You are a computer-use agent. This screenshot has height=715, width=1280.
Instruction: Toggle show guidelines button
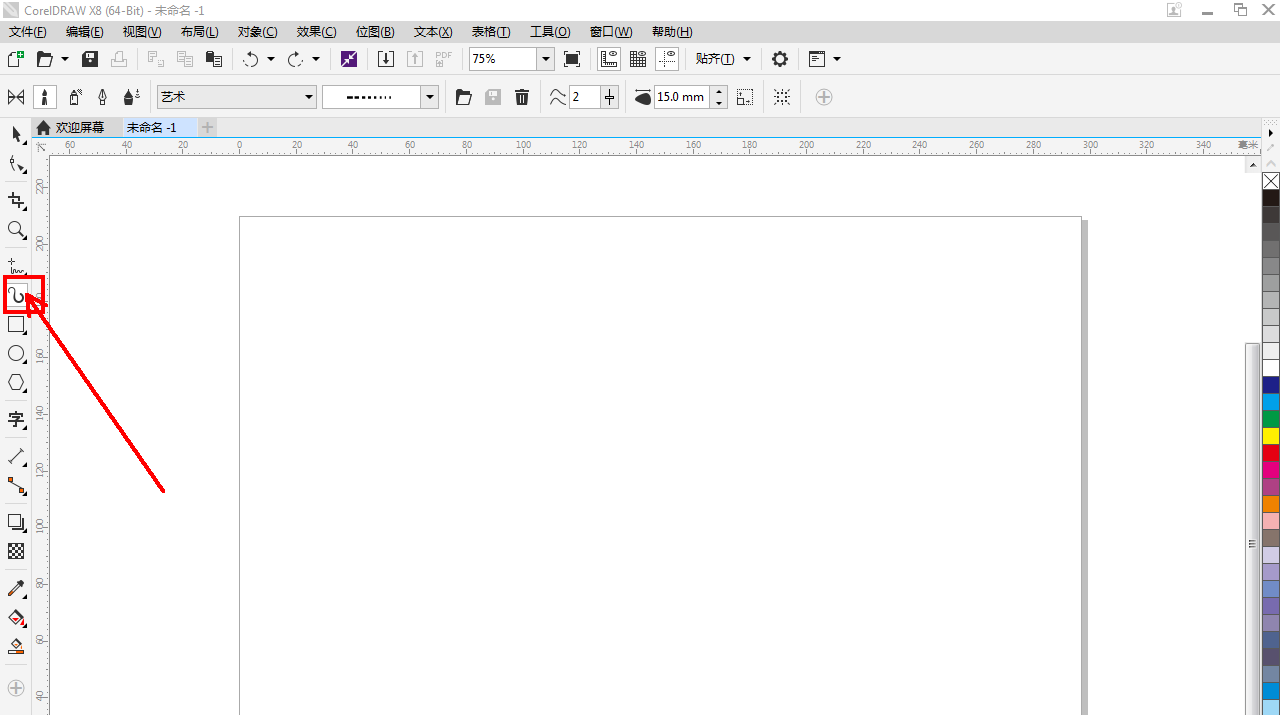(667, 59)
